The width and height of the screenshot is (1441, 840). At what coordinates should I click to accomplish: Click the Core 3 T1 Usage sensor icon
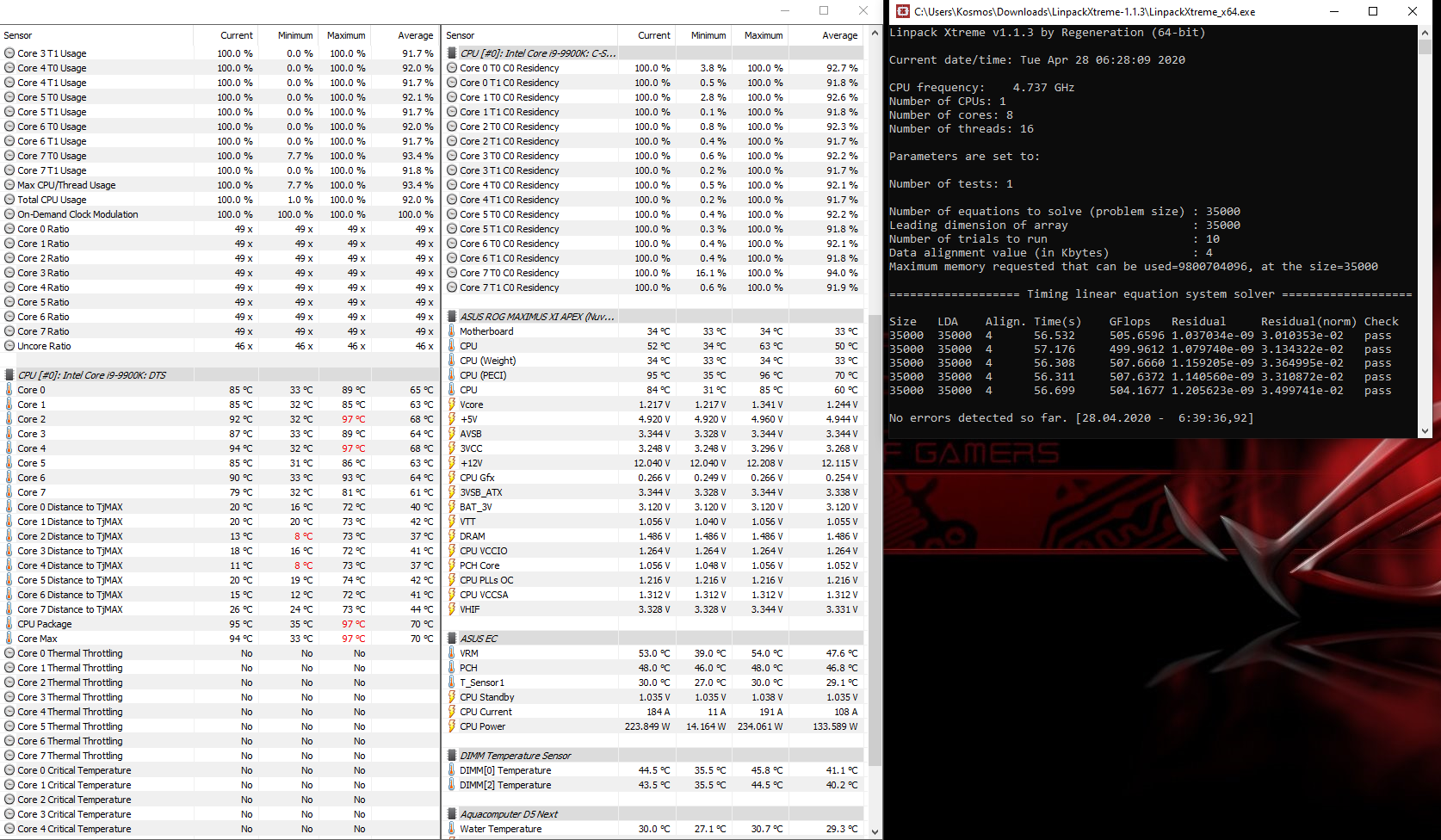pyautogui.click(x=9, y=53)
